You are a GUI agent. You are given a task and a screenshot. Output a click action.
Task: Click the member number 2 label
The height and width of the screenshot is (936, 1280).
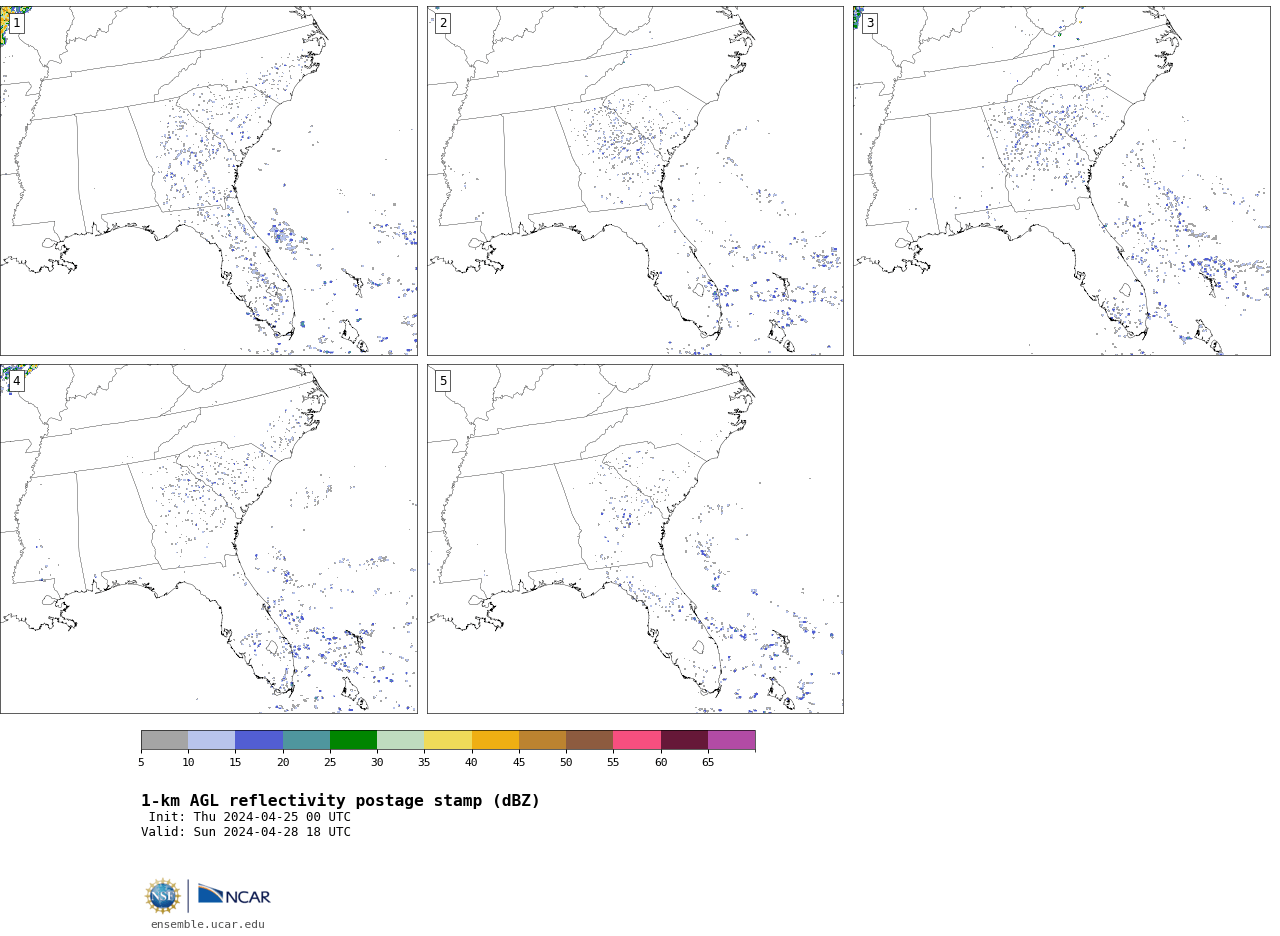coord(443,23)
